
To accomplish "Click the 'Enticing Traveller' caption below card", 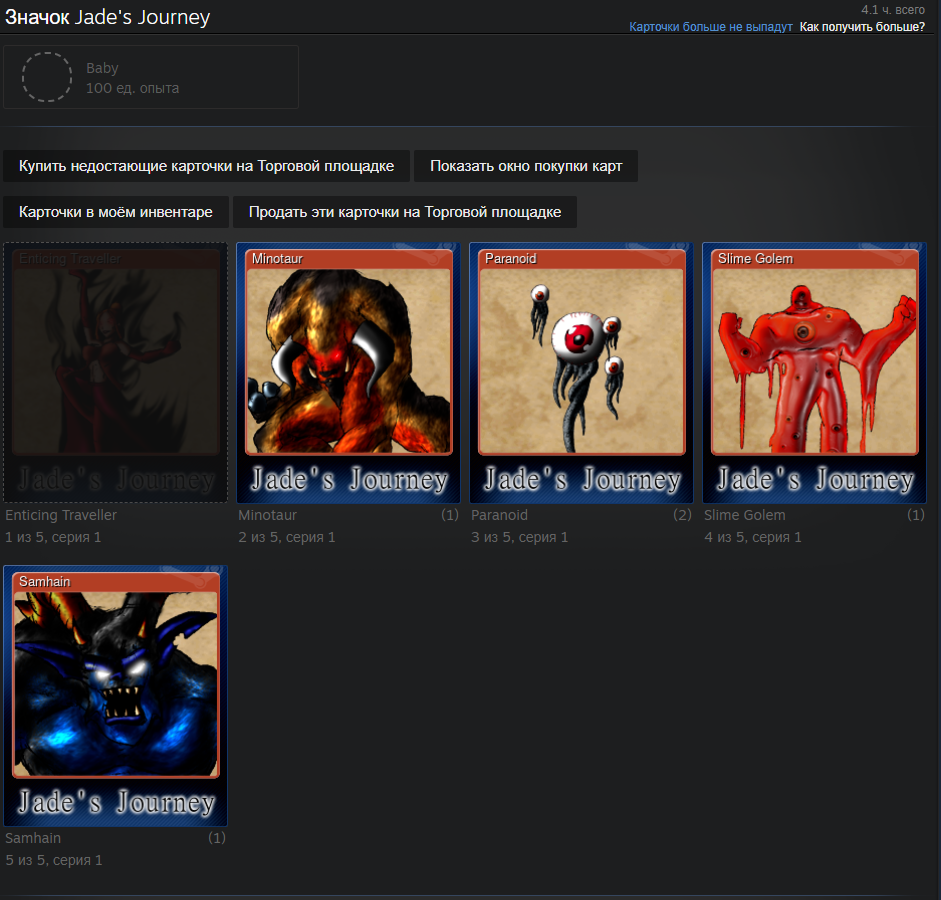I will [61, 515].
